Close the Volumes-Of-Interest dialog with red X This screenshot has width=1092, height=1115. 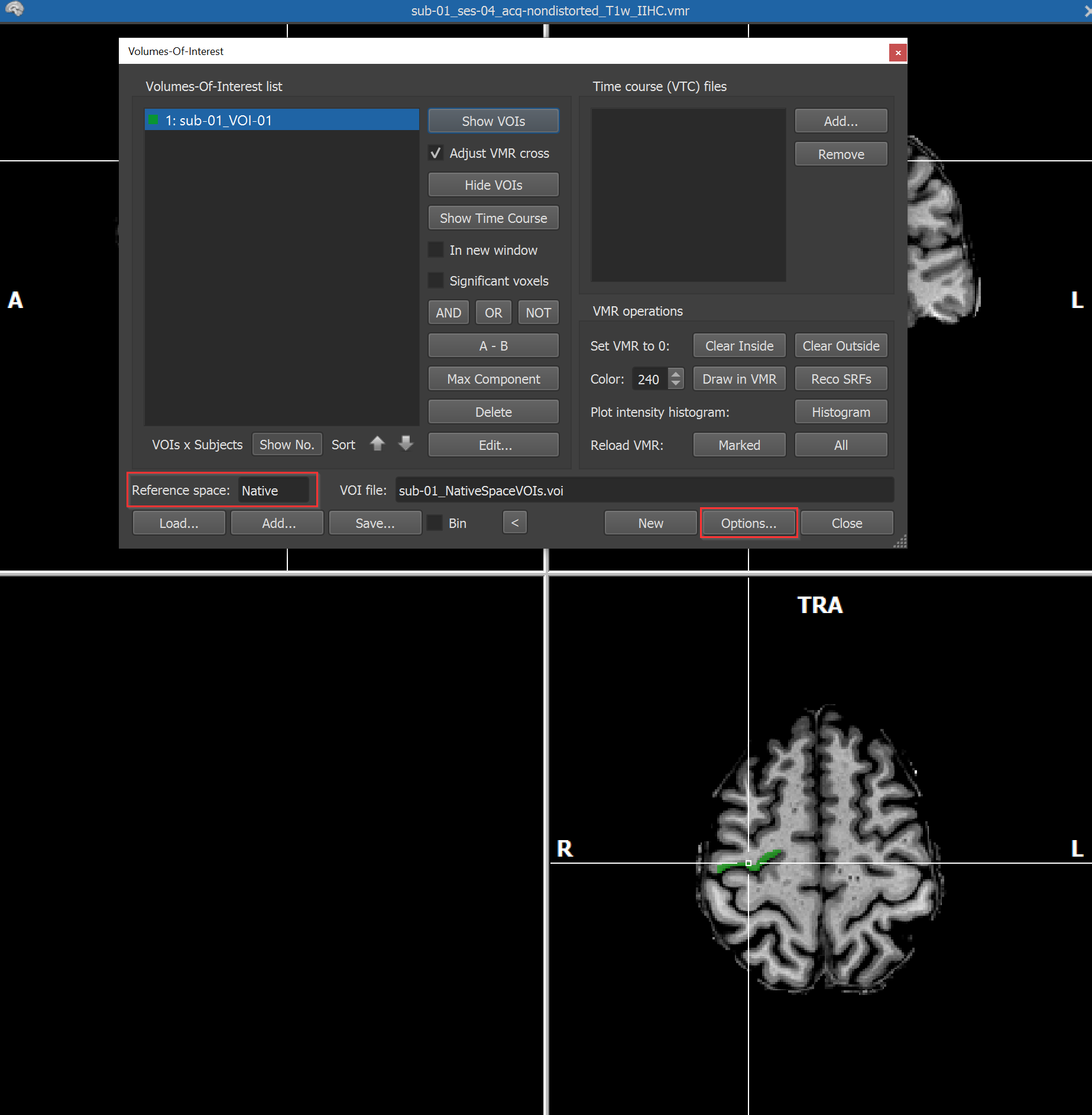tap(897, 53)
